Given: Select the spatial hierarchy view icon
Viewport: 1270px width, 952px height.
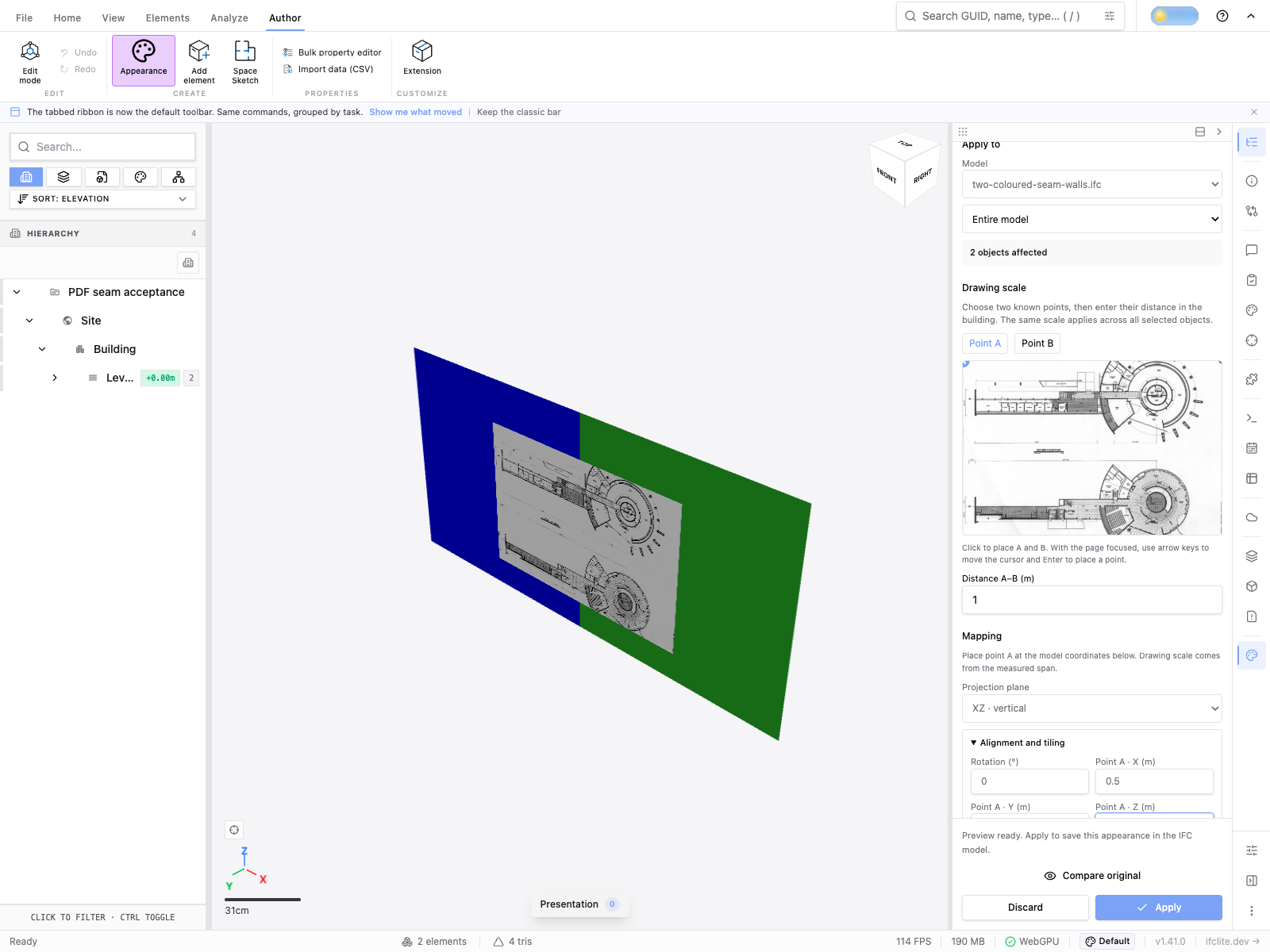Looking at the screenshot, I should point(26,177).
